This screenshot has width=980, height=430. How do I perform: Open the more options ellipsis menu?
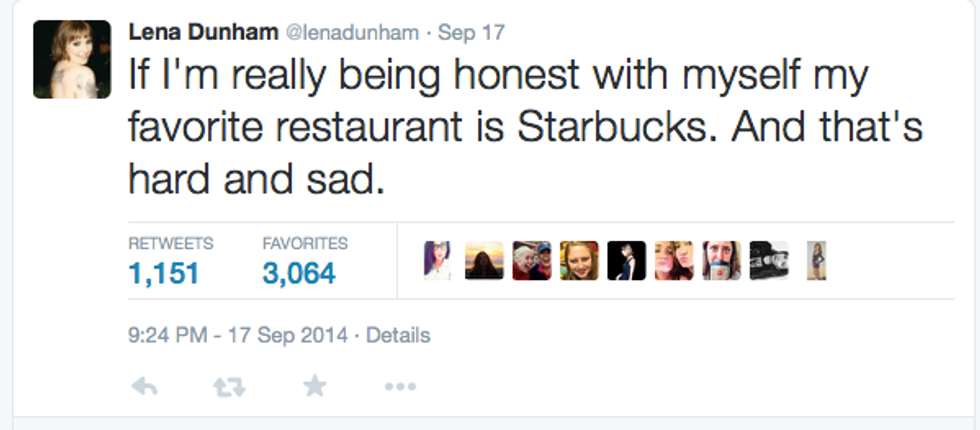[399, 386]
